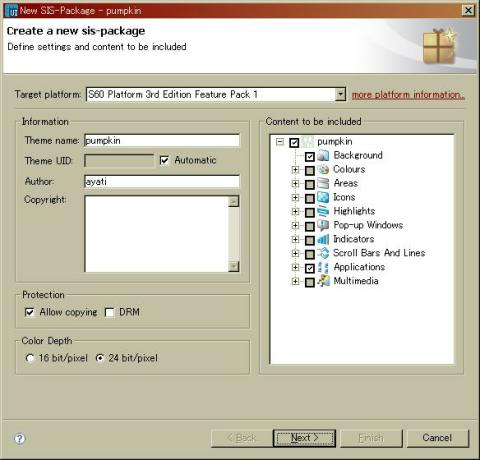Open the context help question mark icon

click(x=20, y=438)
